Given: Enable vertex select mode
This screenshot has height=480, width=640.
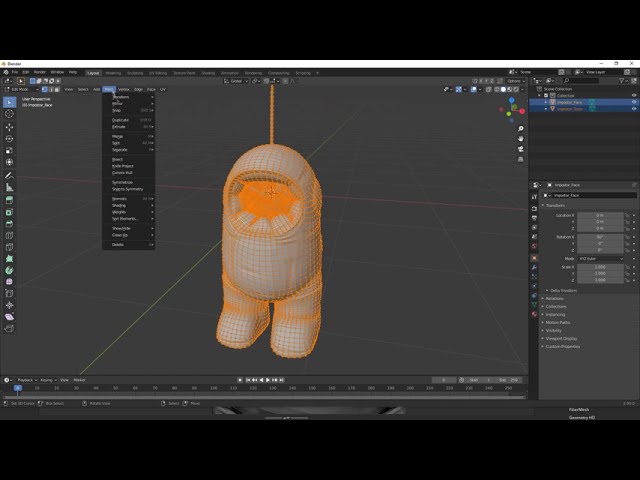Looking at the screenshot, I should 44,89.
